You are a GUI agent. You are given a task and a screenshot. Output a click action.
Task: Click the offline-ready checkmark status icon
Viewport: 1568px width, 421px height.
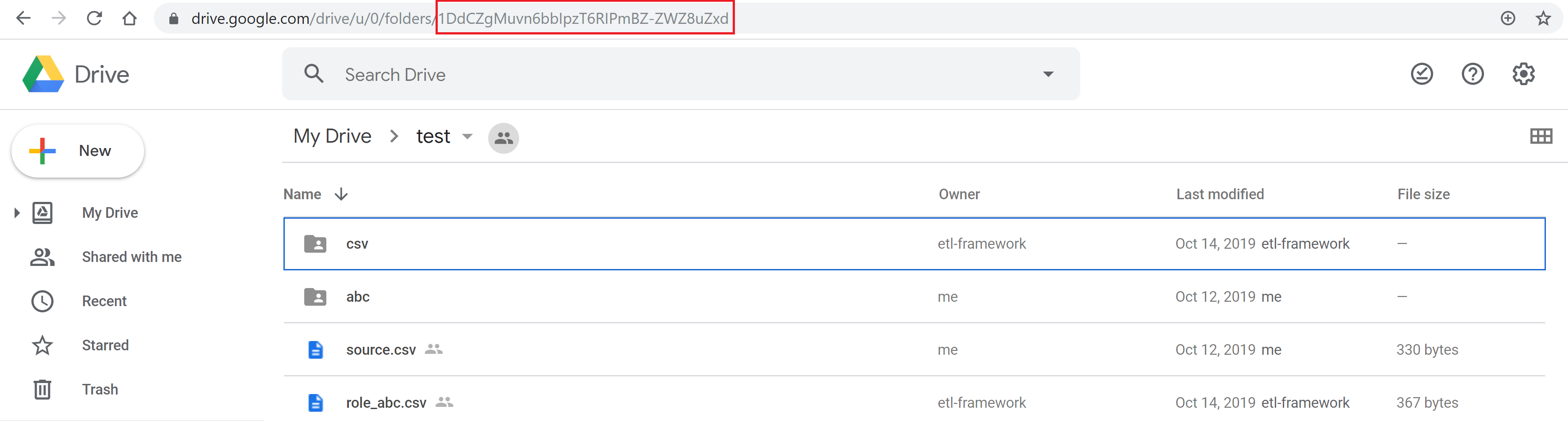(1421, 74)
